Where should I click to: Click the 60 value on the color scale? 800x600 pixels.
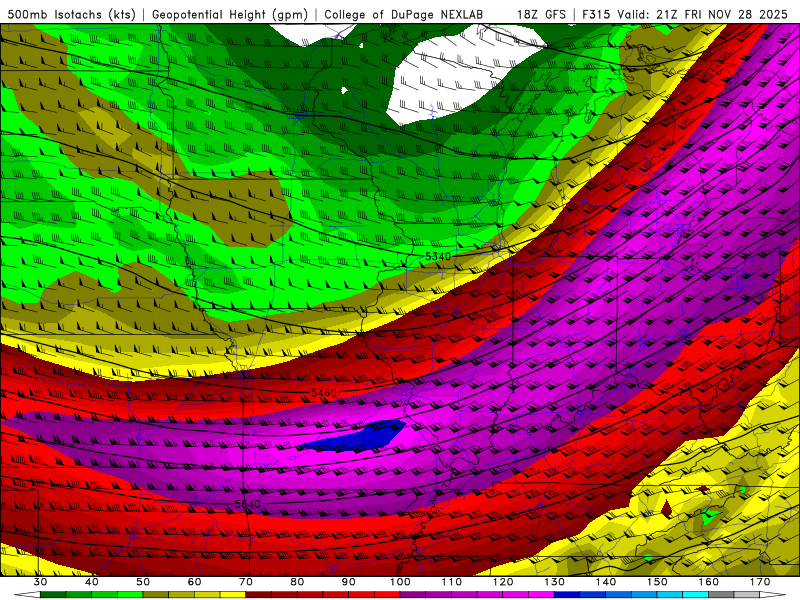point(194,582)
